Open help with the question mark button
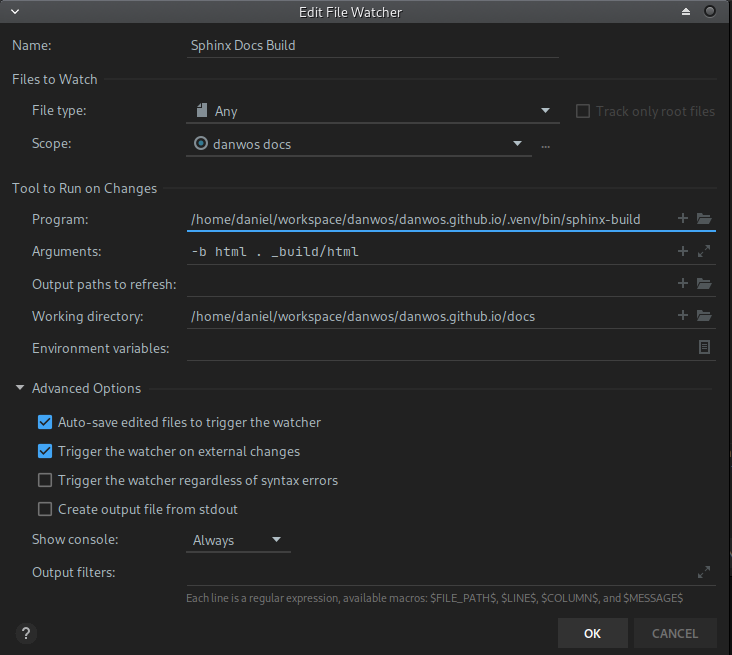The height and width of the screenshot is (655, 732). click(x=26, y=633)
